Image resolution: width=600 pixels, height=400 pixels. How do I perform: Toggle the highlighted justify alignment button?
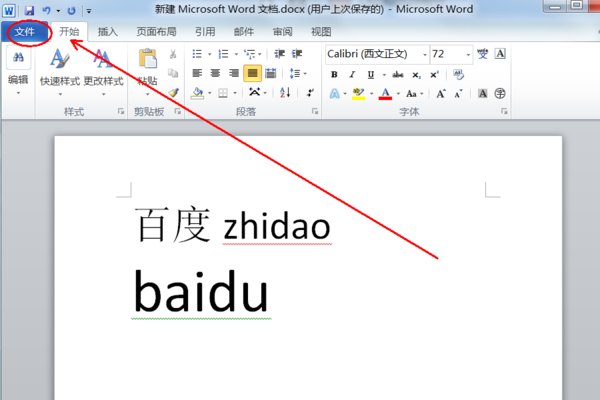click(x=252, y=73)
